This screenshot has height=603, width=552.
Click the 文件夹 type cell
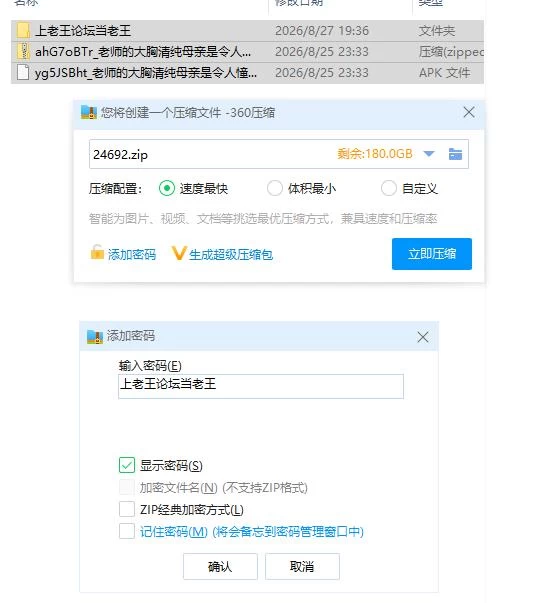click(x=437, y=31)
